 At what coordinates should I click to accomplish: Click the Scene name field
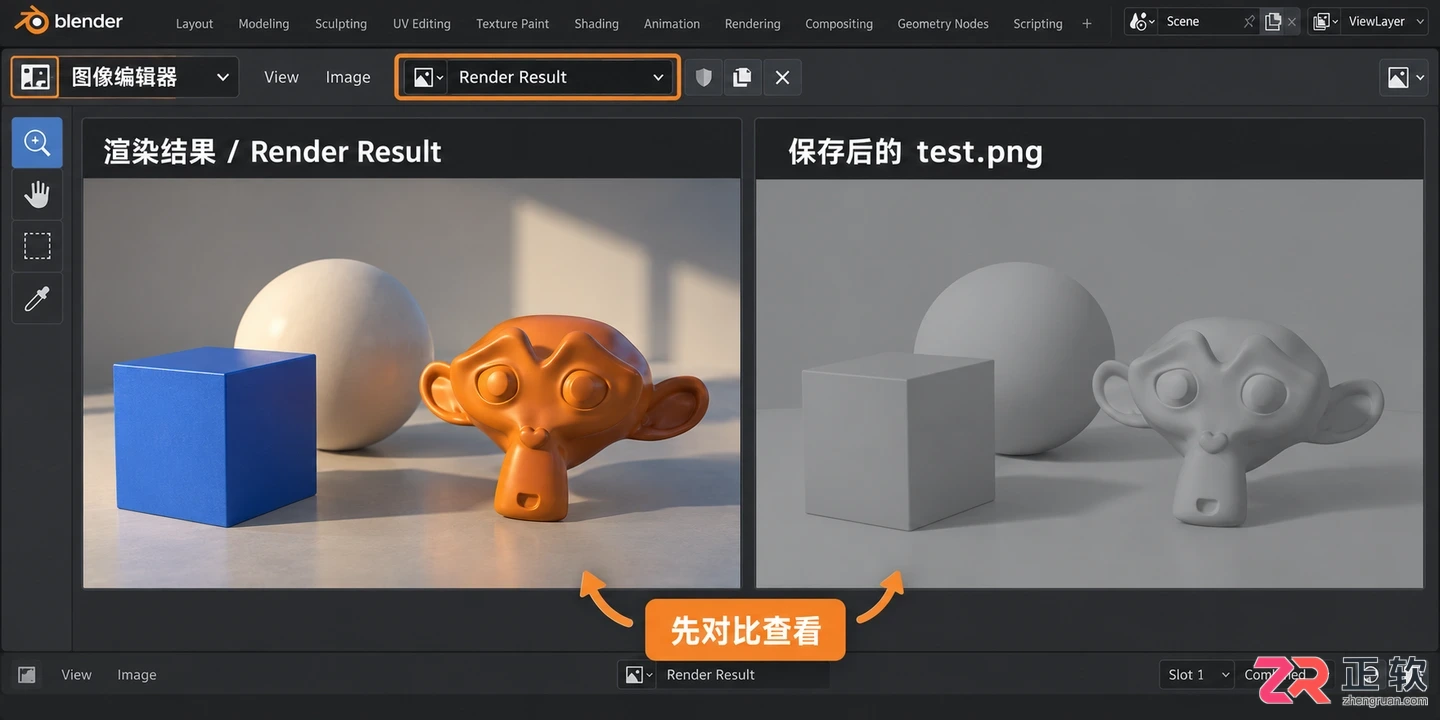click(1199, 21)
